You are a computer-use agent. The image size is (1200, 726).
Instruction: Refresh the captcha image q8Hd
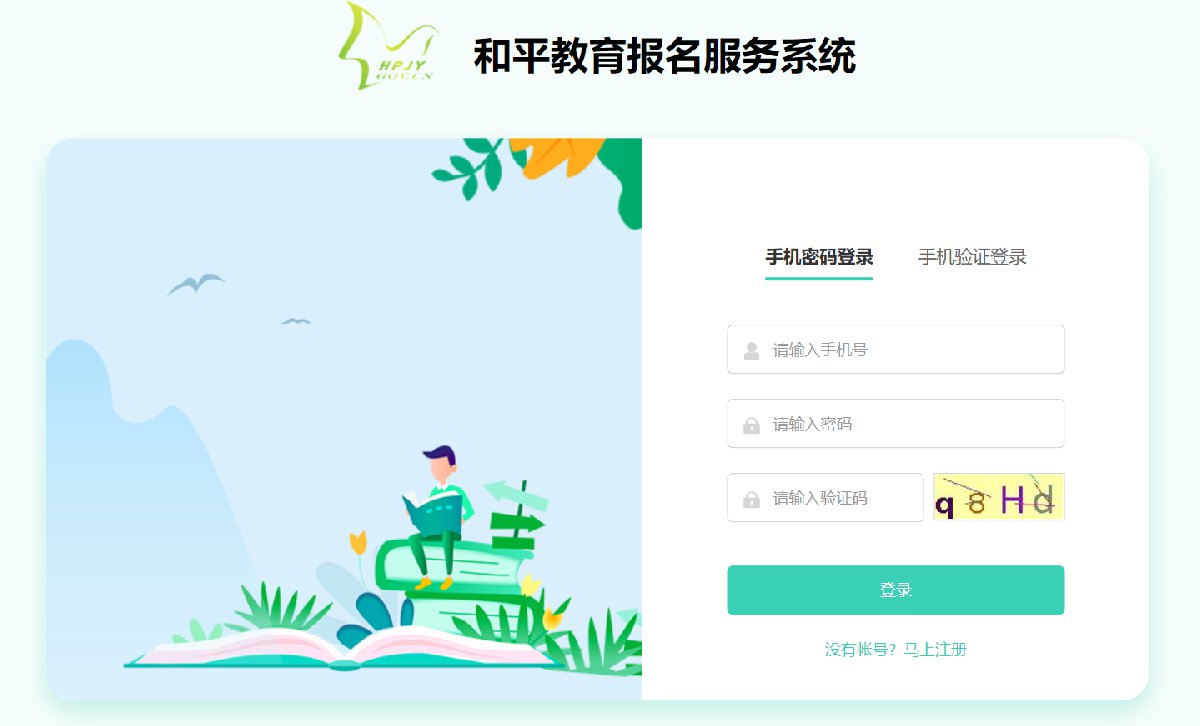(x=998, y=497)
